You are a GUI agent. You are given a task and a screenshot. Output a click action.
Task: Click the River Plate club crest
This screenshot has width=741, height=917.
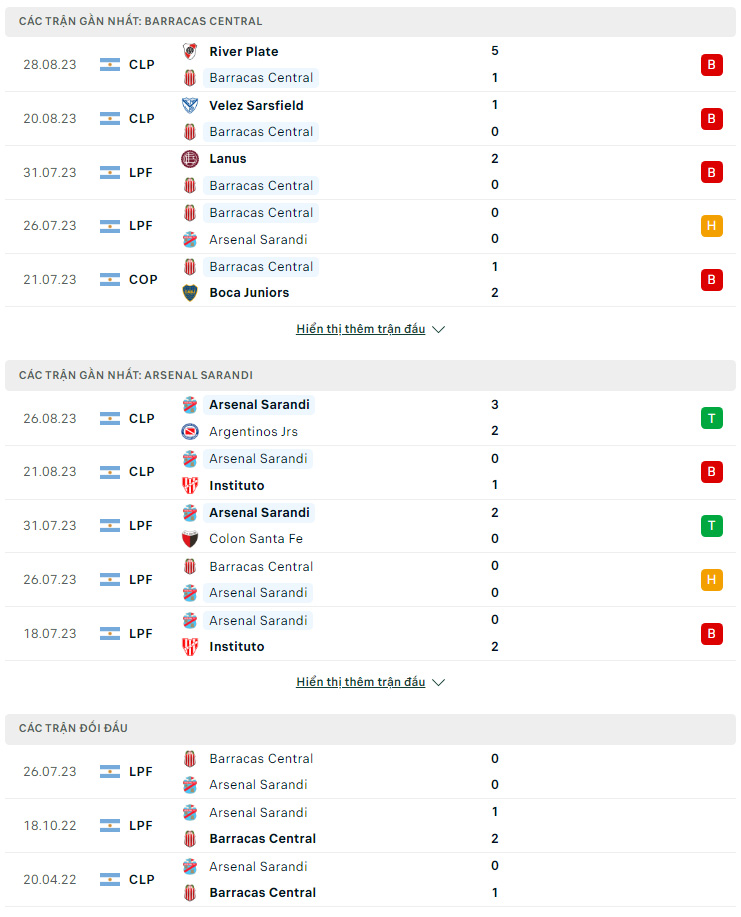point(189,51)
